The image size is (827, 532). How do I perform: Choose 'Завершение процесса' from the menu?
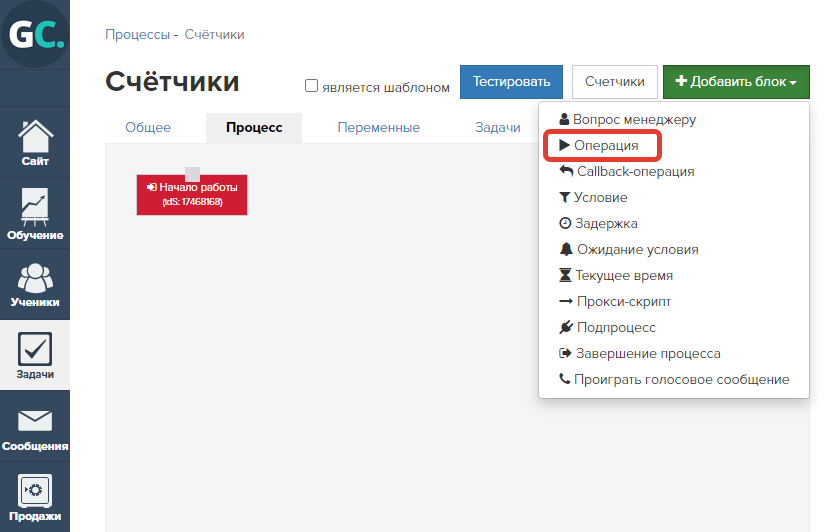pyautogui.click(x=640, y=353)
